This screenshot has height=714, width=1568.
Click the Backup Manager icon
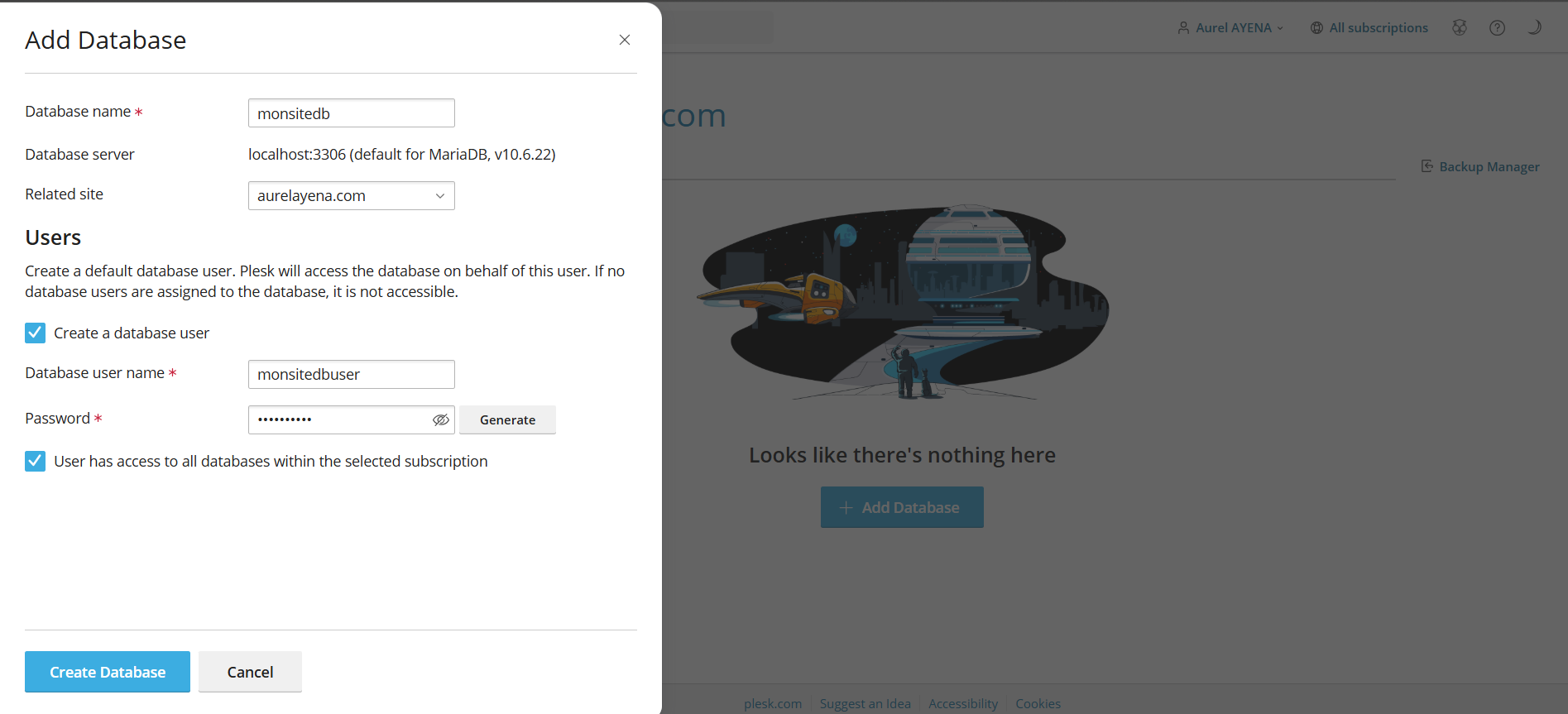[x=1427, y=166]
